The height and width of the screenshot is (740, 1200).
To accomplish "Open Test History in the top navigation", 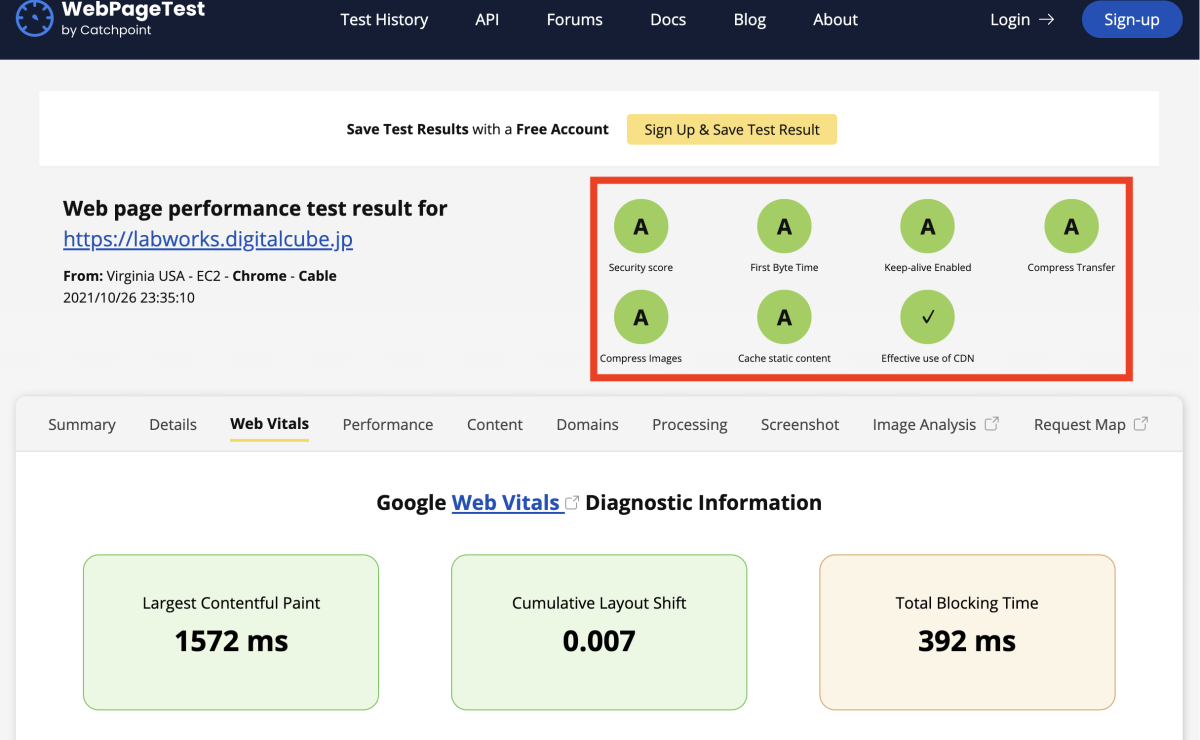I will pos(384,19).
